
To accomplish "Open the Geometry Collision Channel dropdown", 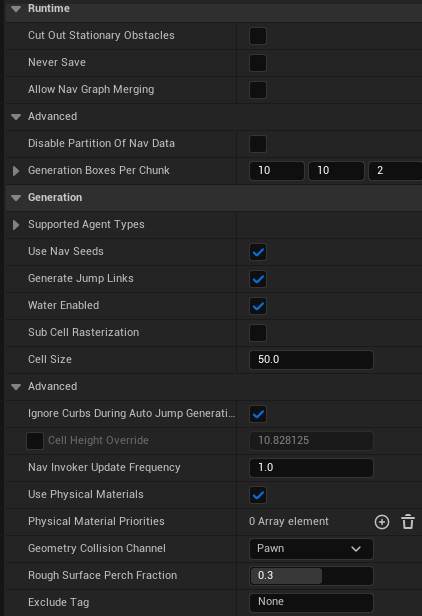I will click(311, 549).
